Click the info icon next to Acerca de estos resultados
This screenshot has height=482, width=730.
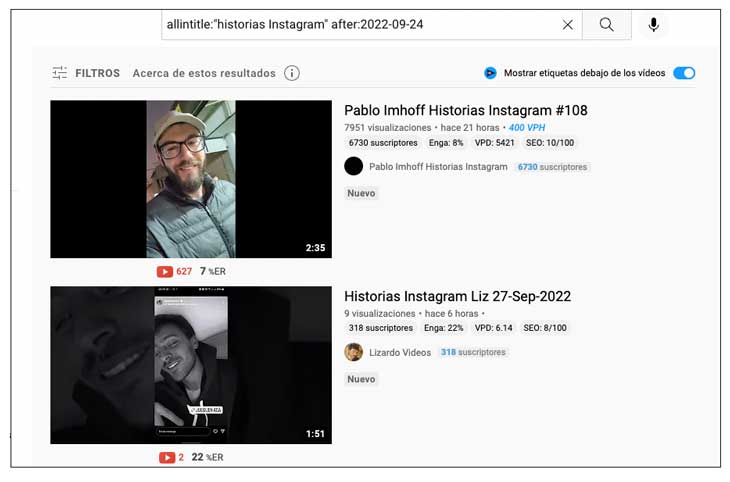[292, 73]
